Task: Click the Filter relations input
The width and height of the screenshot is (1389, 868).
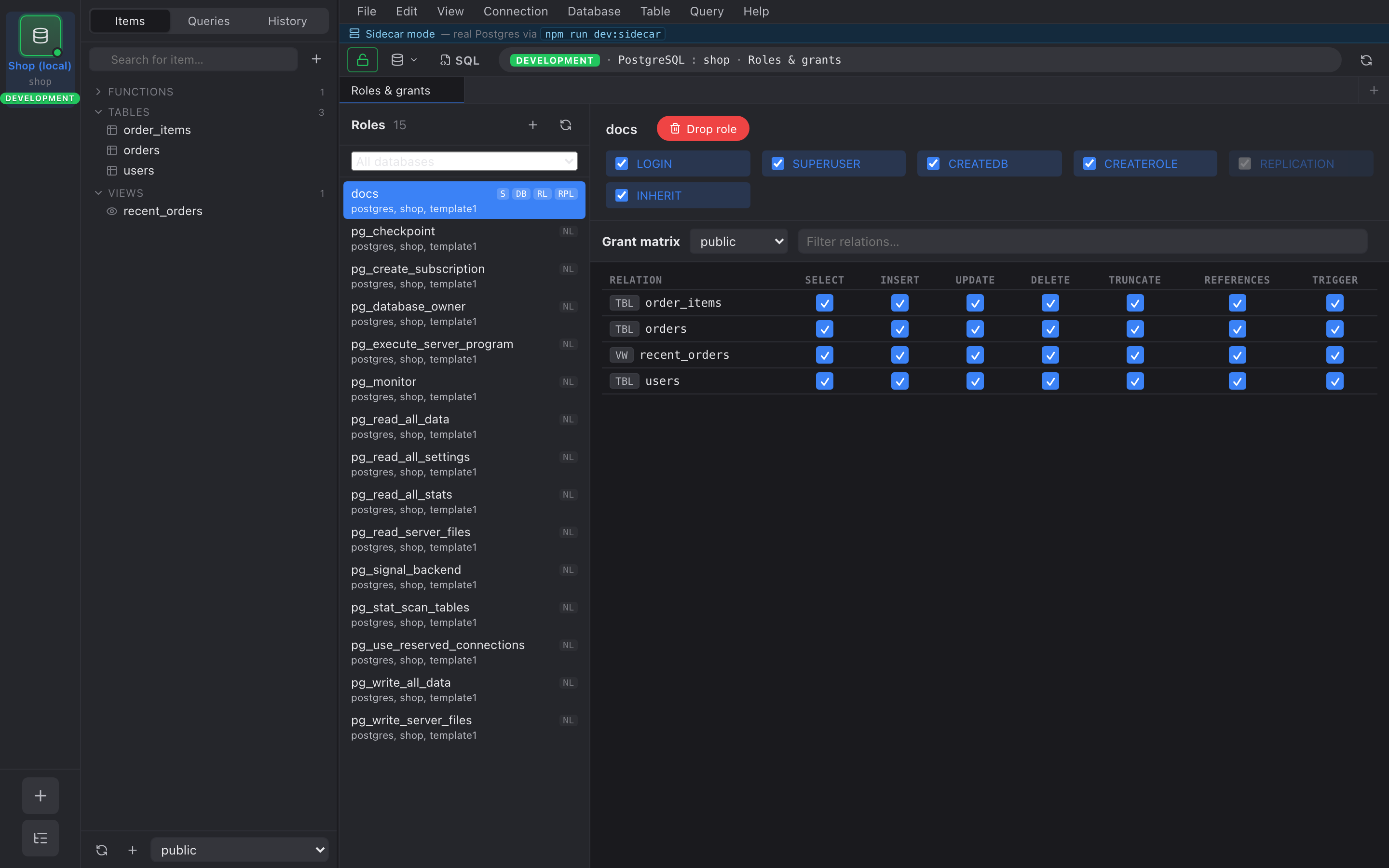Action: pos(1082,242)
